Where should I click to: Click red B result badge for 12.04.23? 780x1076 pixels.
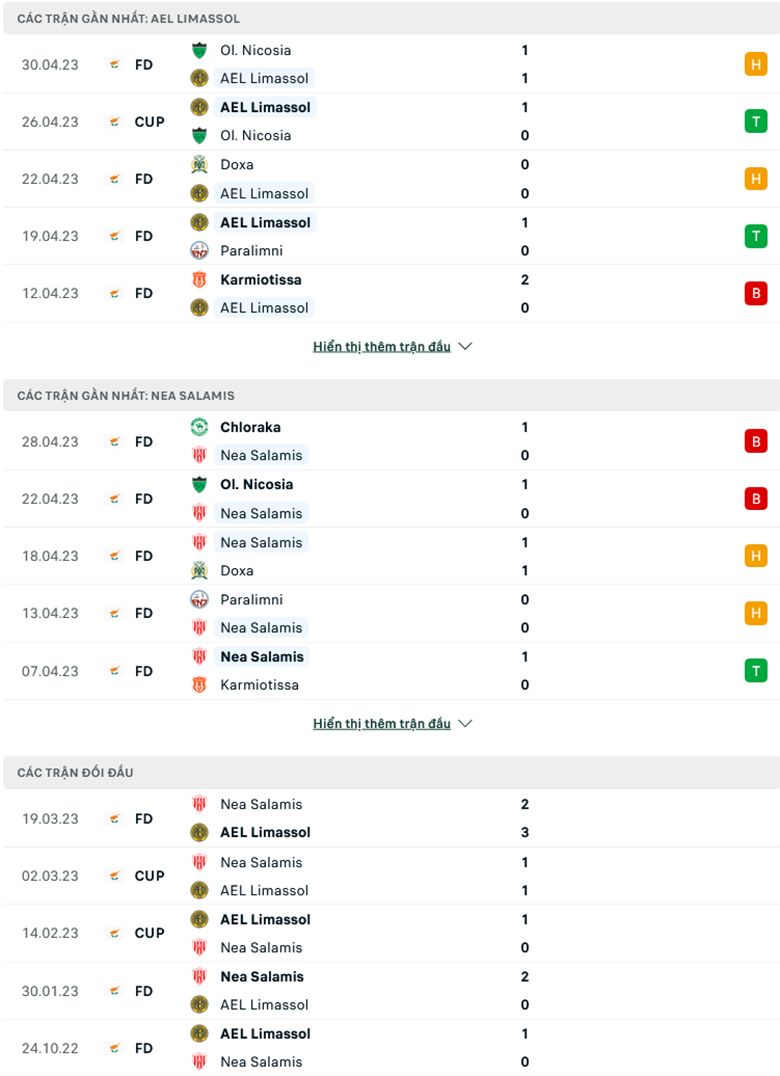pyautogui.click(x=755, y=294)
